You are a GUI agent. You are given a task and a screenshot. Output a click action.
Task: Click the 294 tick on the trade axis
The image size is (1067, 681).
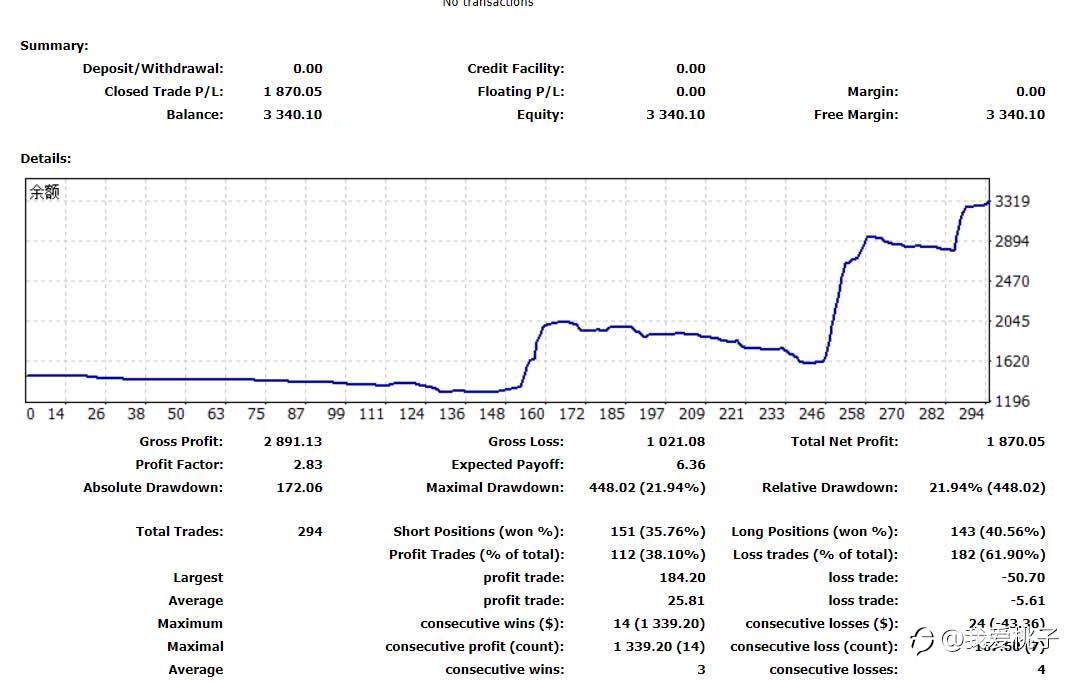point(971,414)
